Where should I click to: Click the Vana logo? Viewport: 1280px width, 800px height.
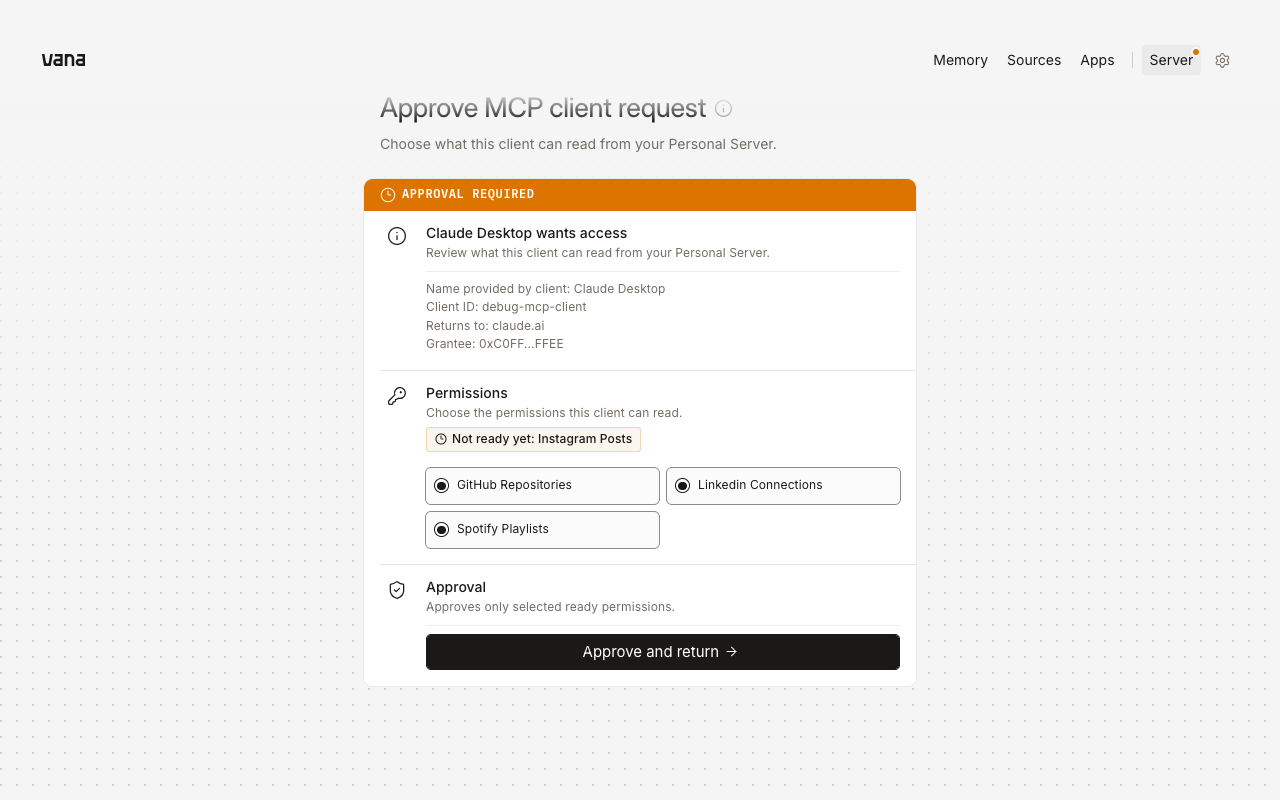(63, 60)
